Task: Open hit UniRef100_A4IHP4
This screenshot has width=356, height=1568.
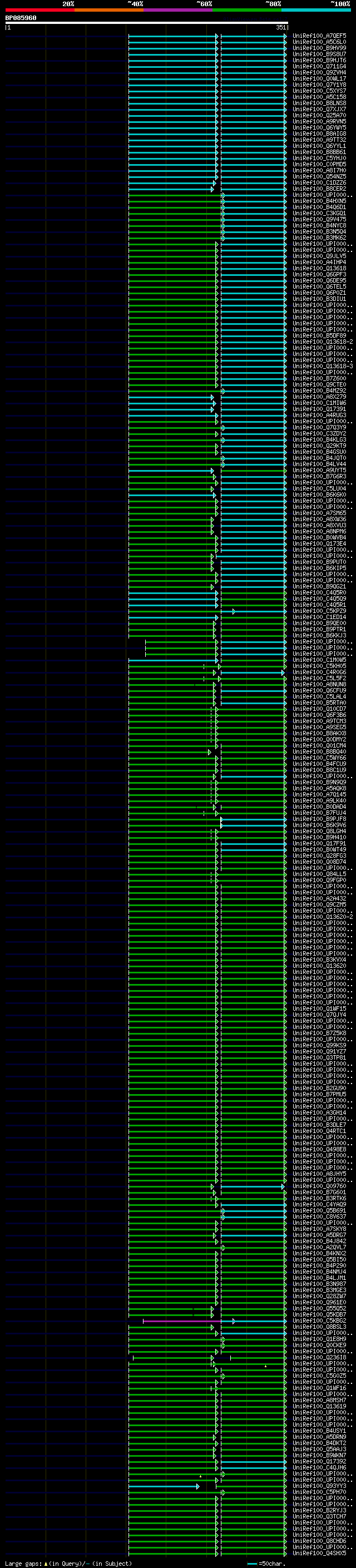Action: pyautogui.click(x=319, y=263)
